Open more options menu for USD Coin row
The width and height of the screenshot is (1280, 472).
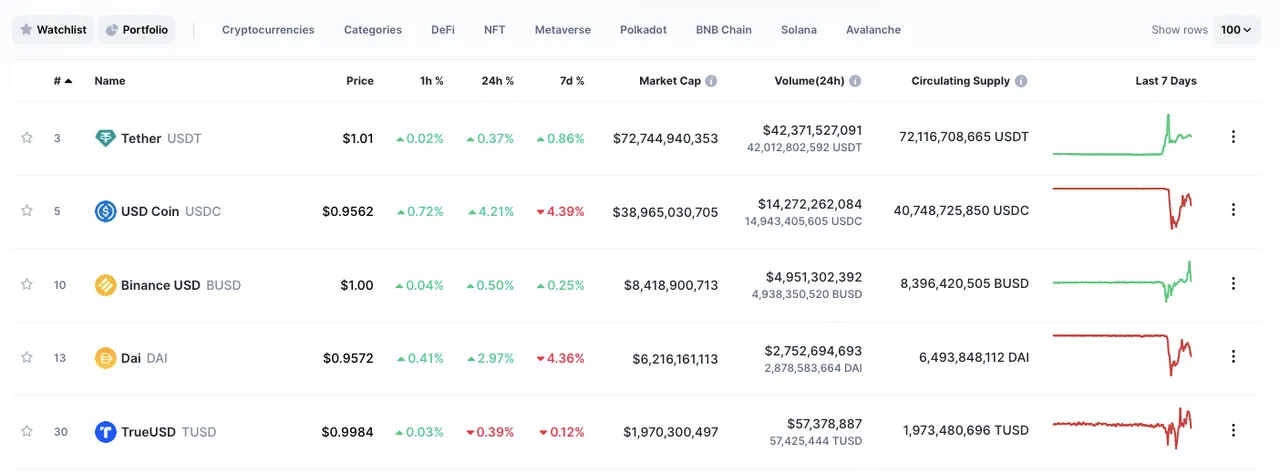pyautogui.click(x=1233, y=210)
